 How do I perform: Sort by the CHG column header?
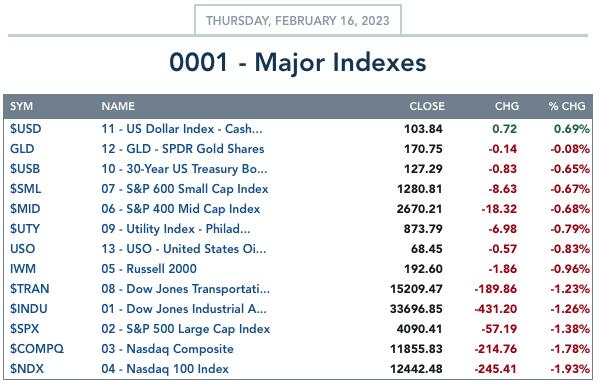coord(507,106)
